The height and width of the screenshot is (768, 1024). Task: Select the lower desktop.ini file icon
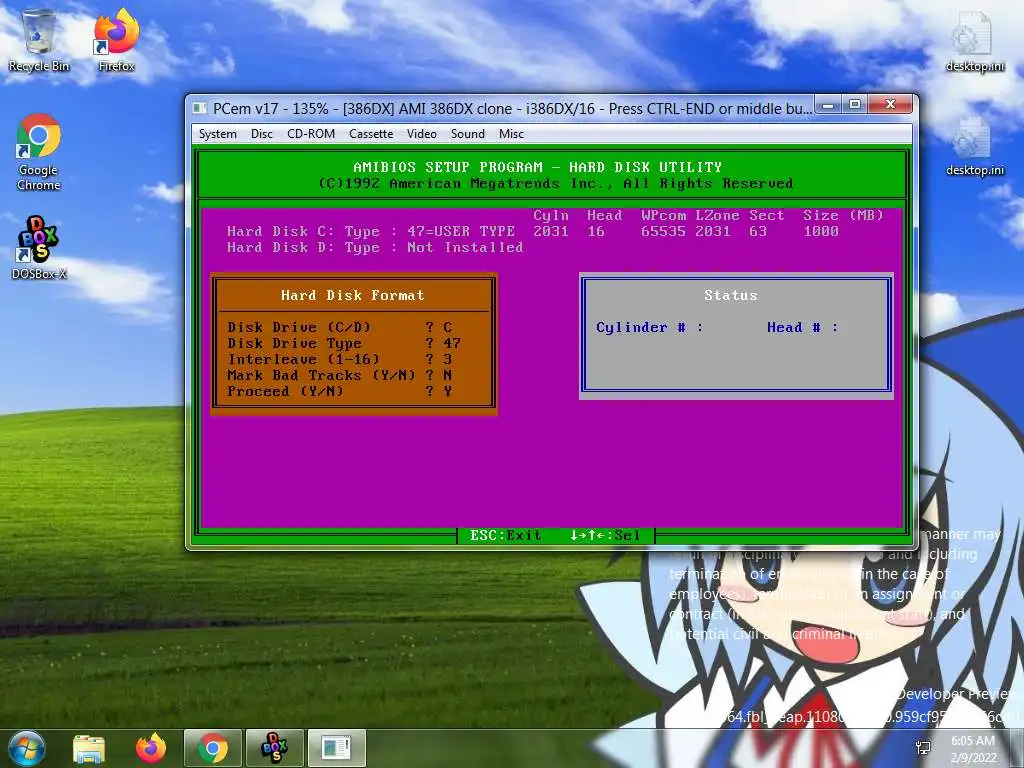coord(975,146)
